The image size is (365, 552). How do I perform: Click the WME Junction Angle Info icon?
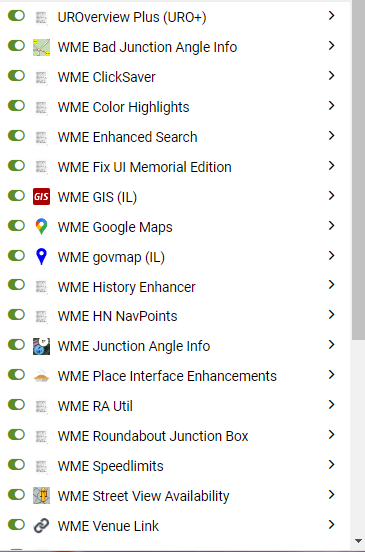(41, 346)
